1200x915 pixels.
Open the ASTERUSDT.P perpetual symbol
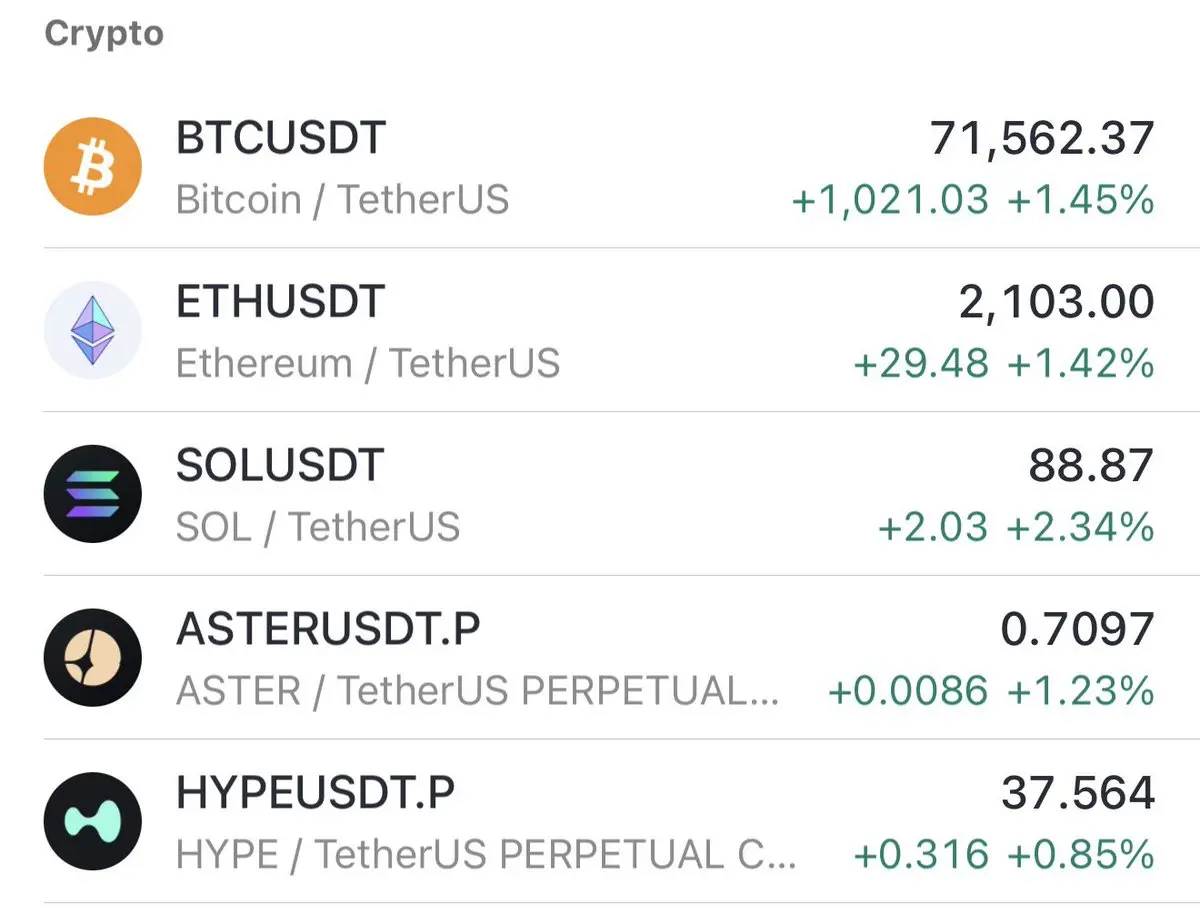(x=328, y=629)
